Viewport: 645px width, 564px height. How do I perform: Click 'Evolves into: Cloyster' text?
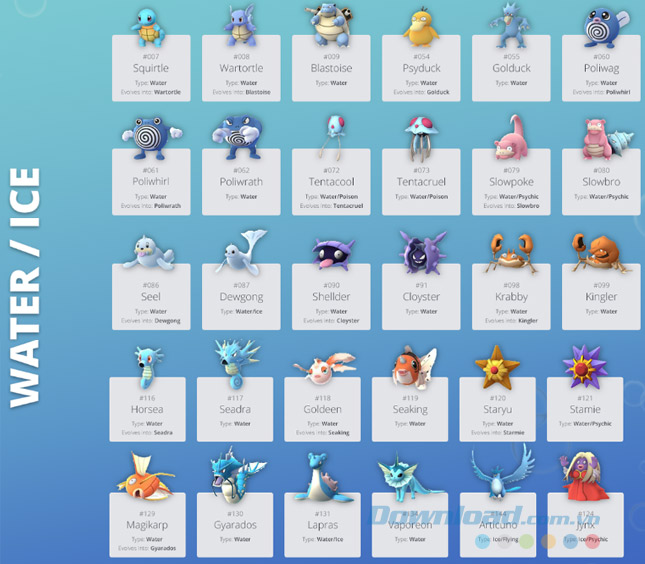331,320
